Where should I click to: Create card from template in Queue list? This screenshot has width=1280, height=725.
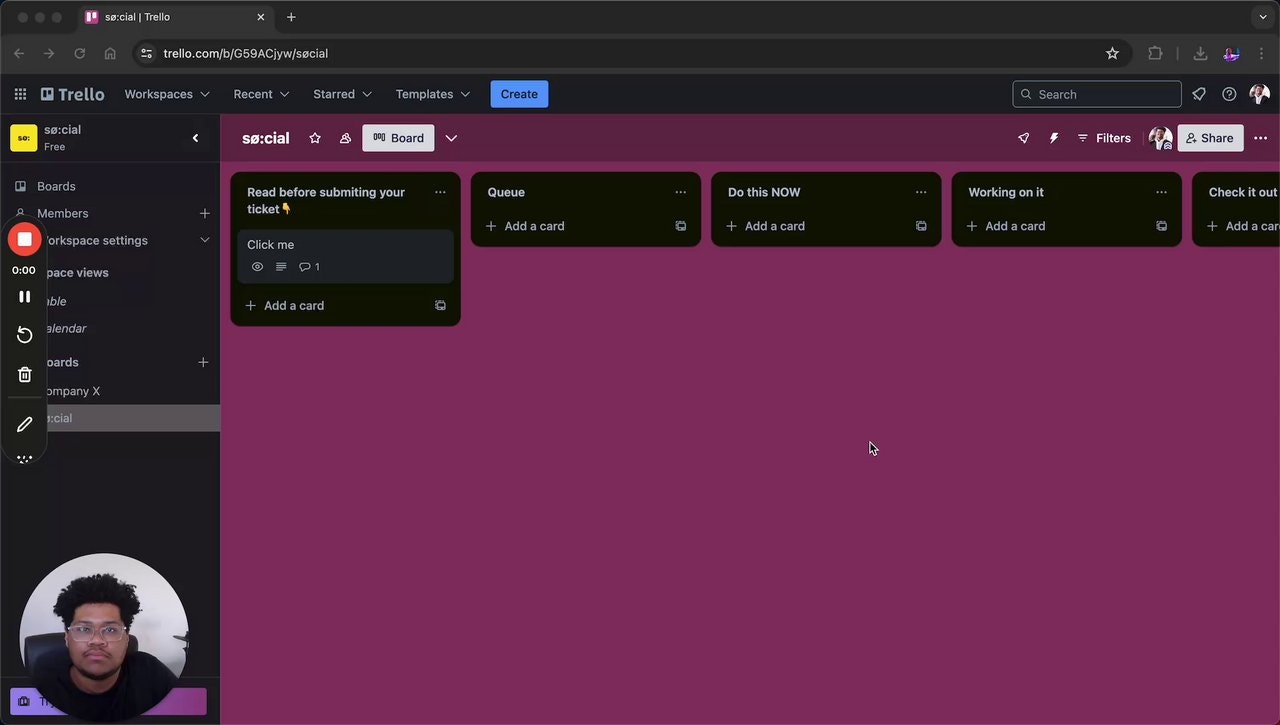(680, 226)
